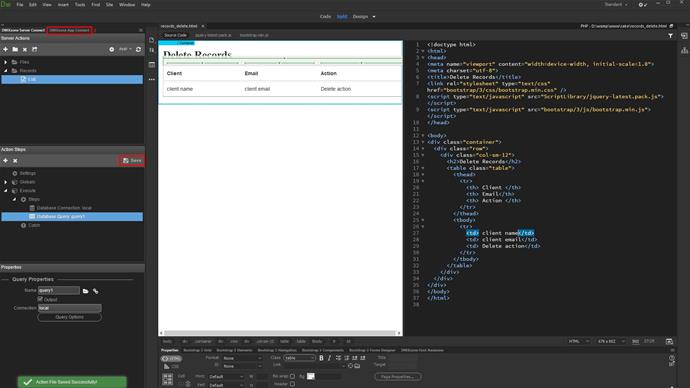This screenshot has height=388, width=690.
Task: Create new folder in Server Actions toolbar
Action: (x=15, y=49)
